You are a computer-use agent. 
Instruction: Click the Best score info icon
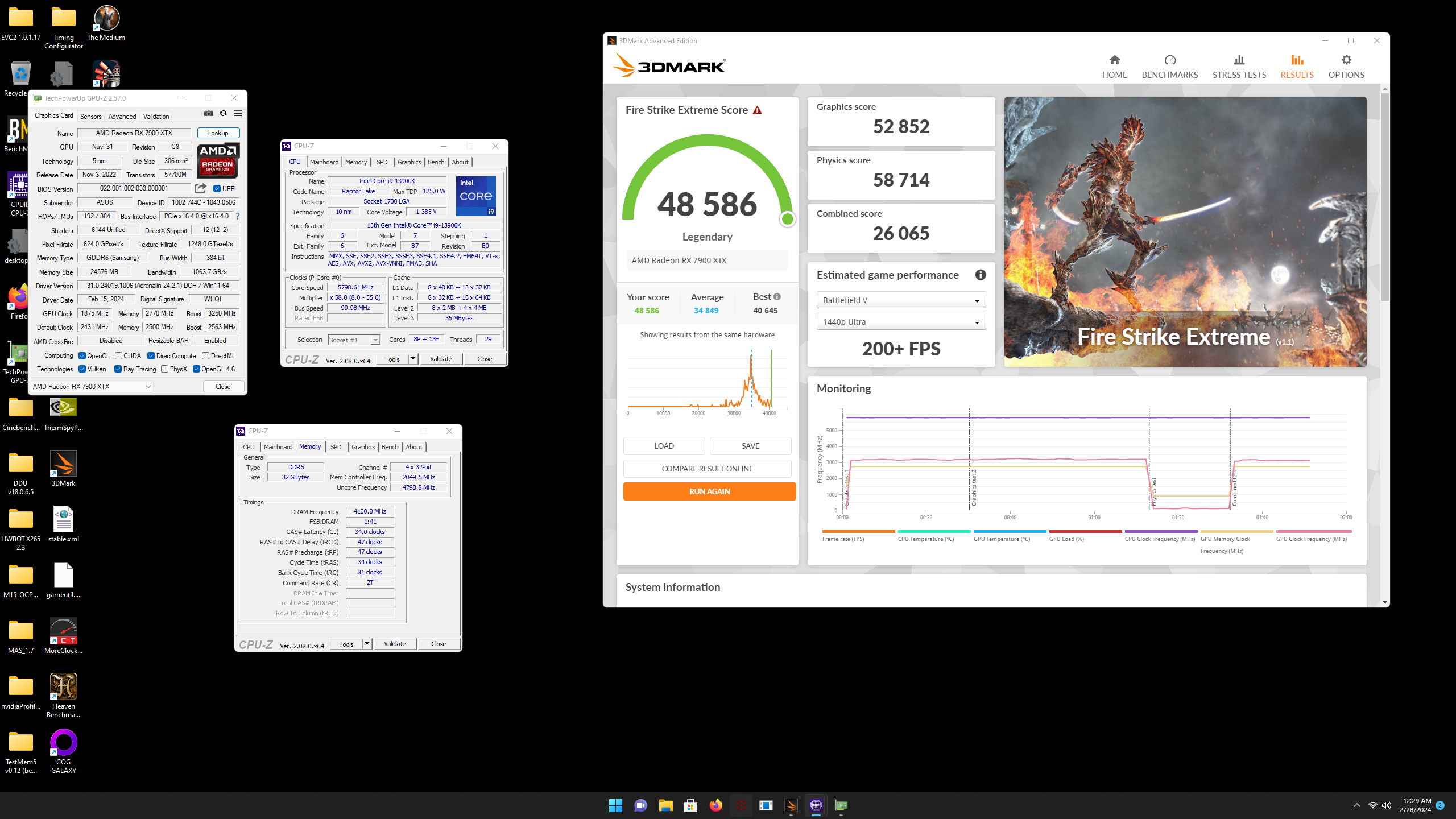[777, 297]
